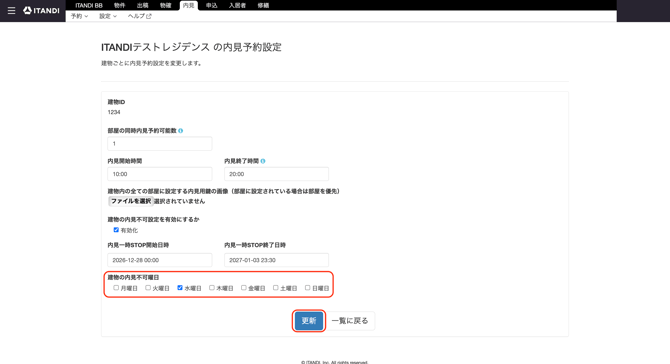Check the 月曜日 checkbox
The width and height of the screenshot is (670, 364).
click(116, 288)
